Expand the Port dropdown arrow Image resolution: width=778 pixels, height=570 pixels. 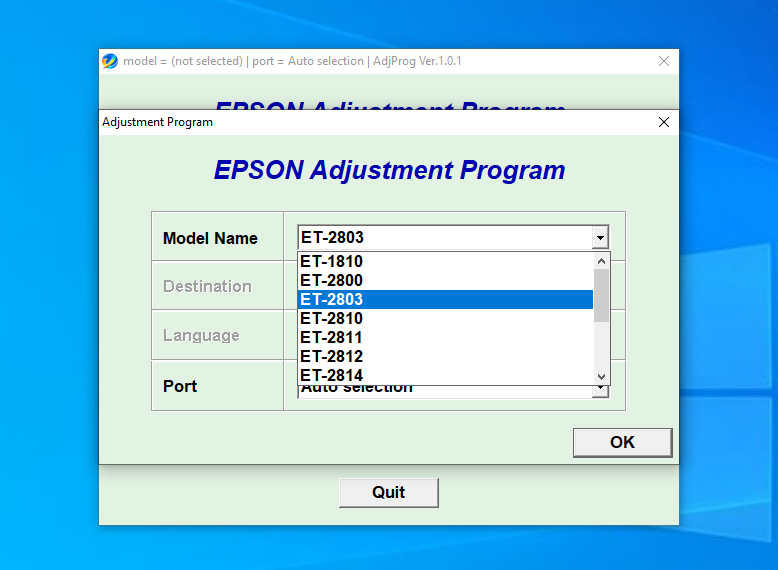600,390
